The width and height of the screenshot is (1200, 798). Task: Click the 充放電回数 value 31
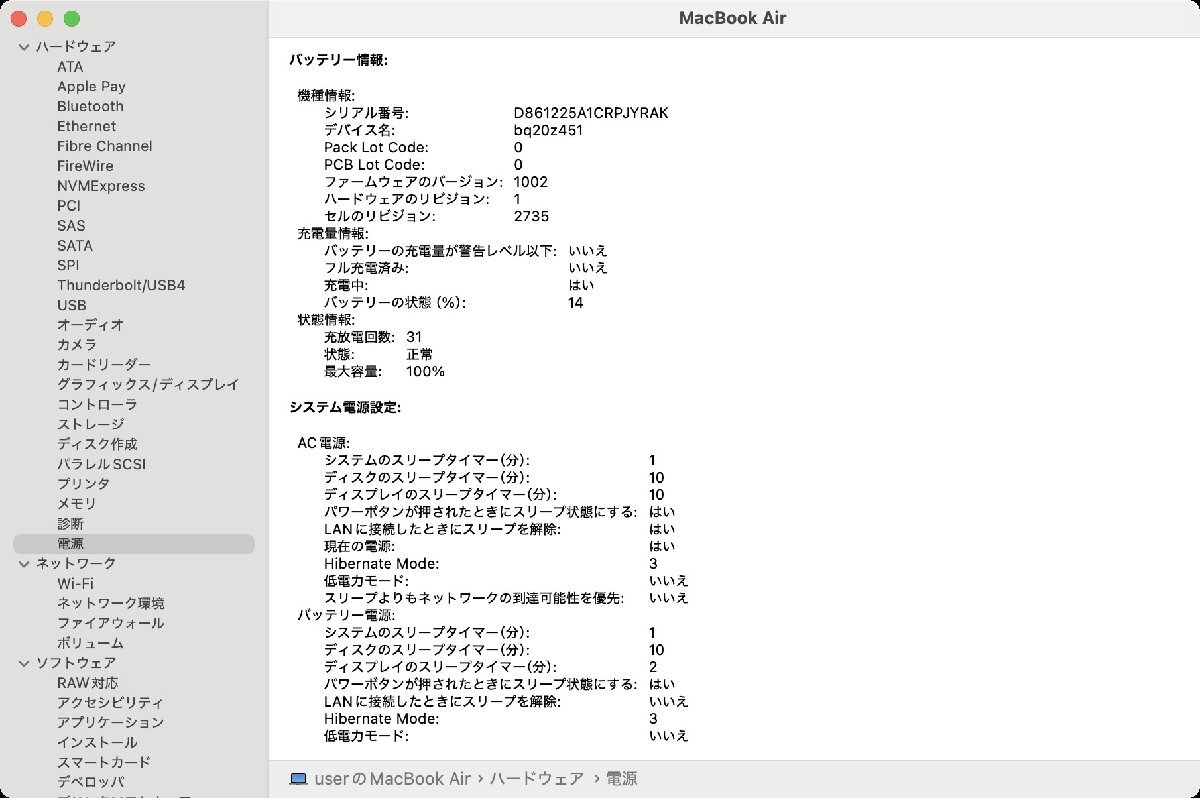pos(414,337)
